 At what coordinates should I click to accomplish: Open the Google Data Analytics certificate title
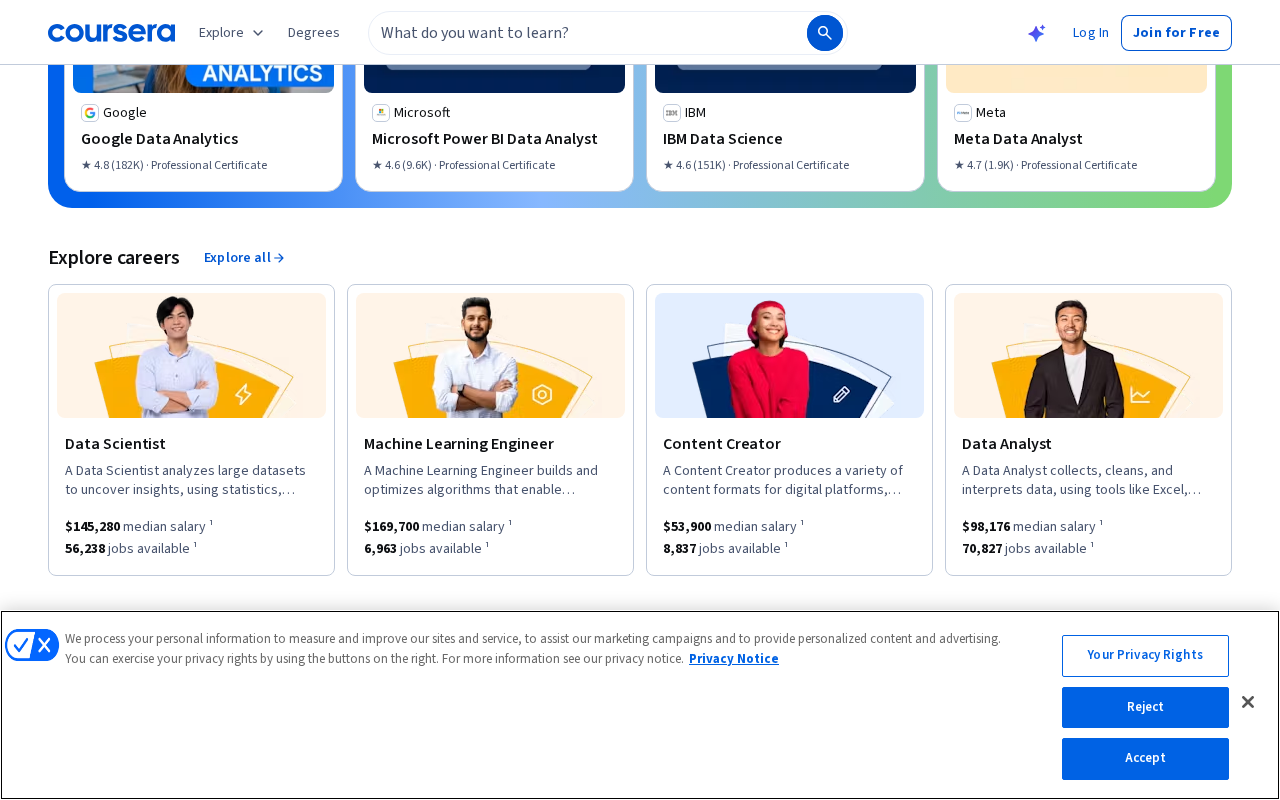tap(159, 139)
